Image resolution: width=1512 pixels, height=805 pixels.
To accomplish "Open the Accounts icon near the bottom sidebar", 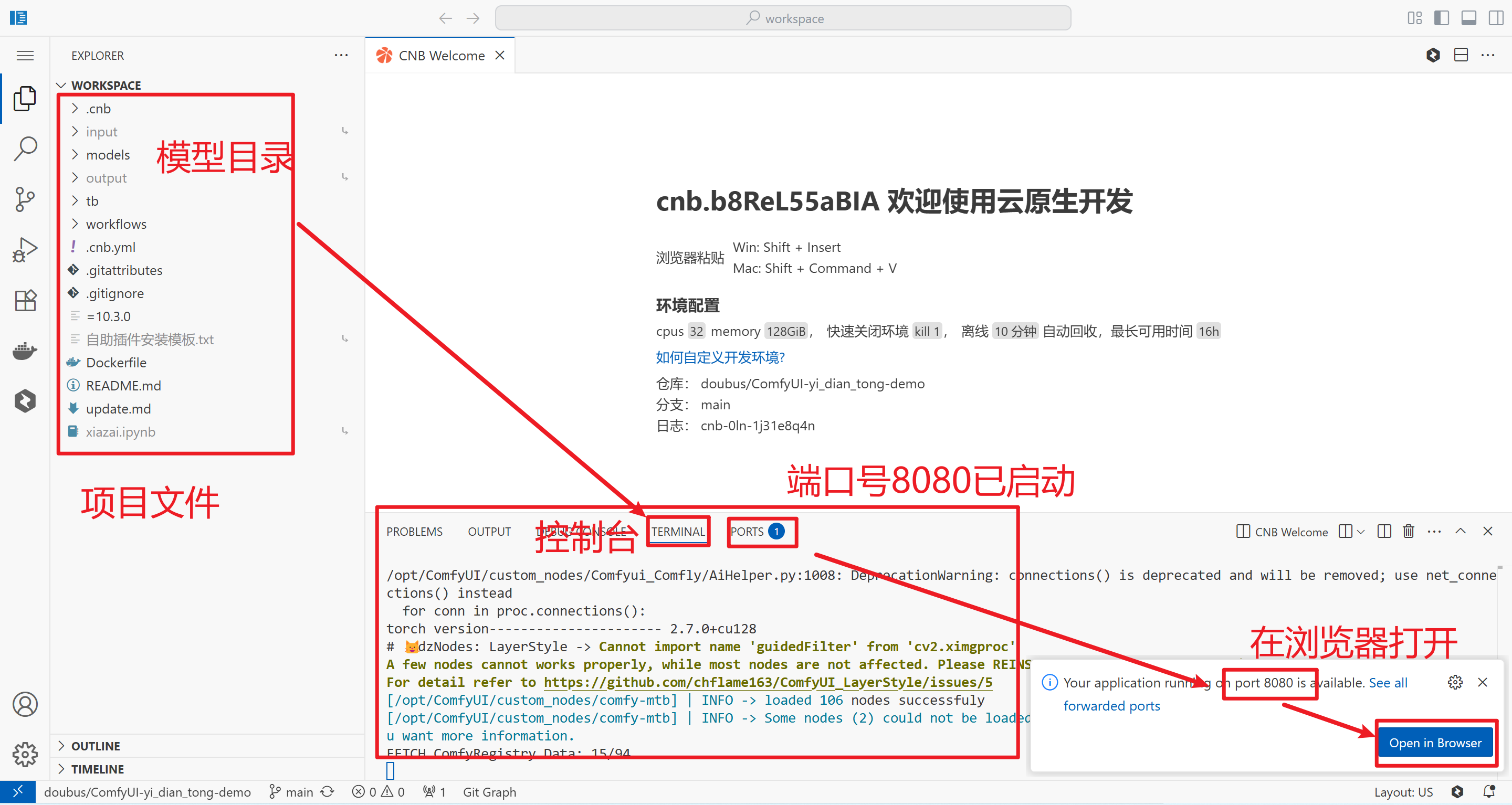I will [x=25, y=704].
